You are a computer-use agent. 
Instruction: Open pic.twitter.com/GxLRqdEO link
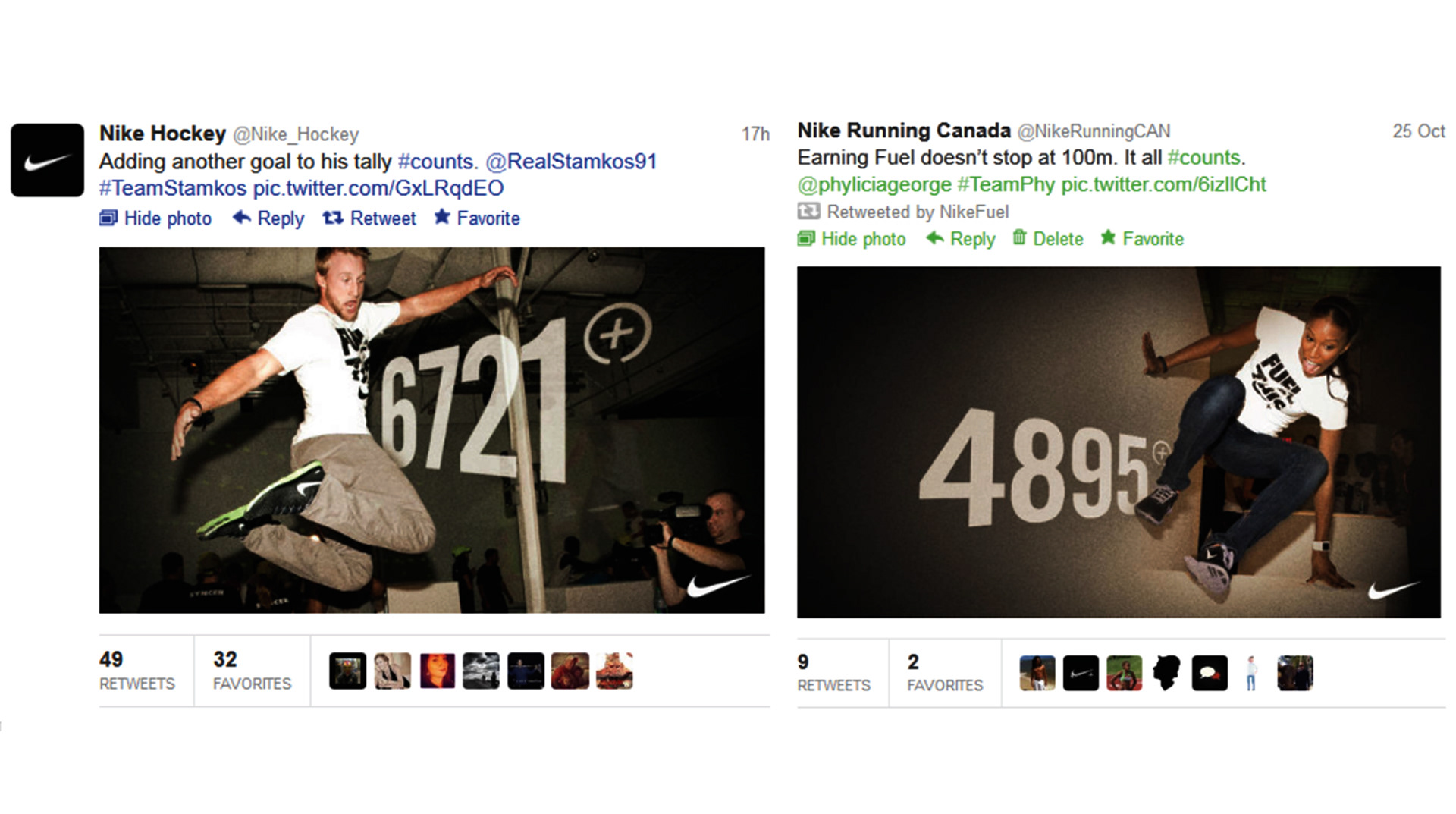pyautogui.click(x=378, y=188)
